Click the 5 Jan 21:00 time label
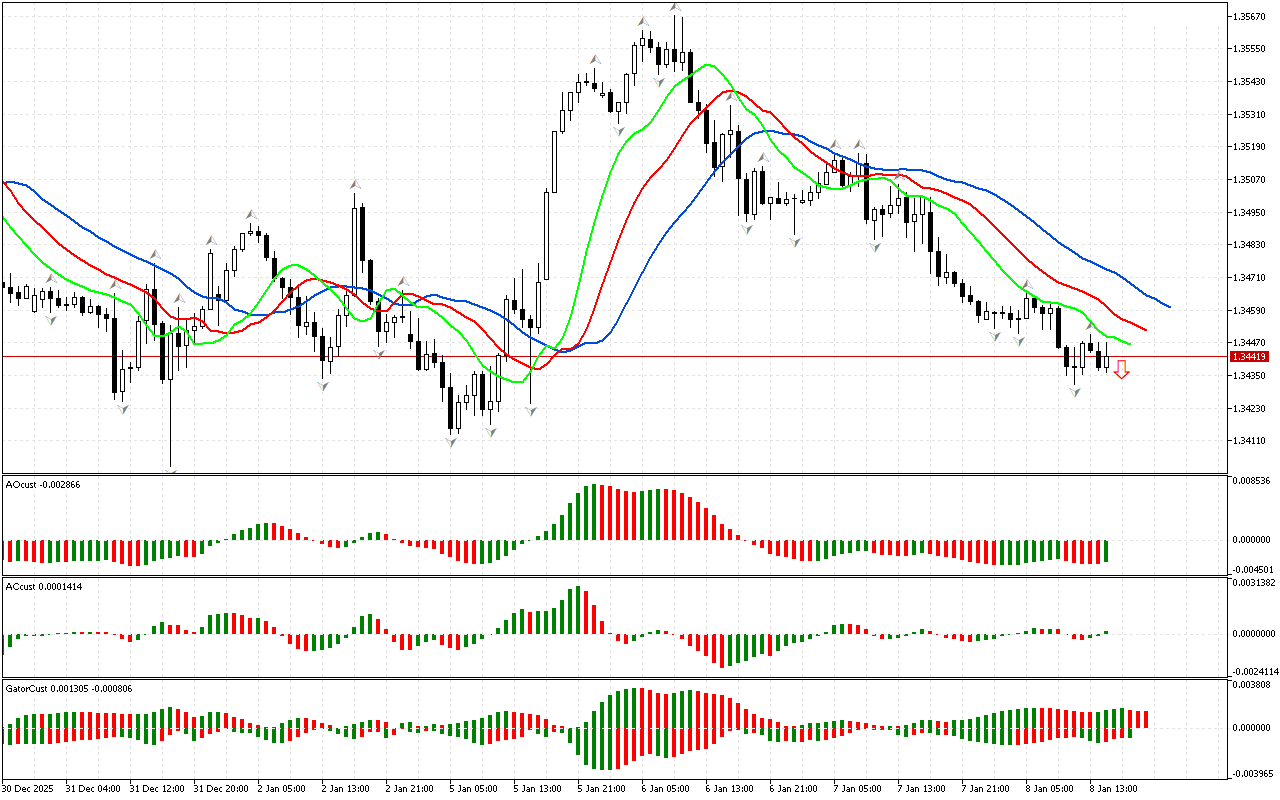The height and width of the screenshot is (800, 1280). 603,788
